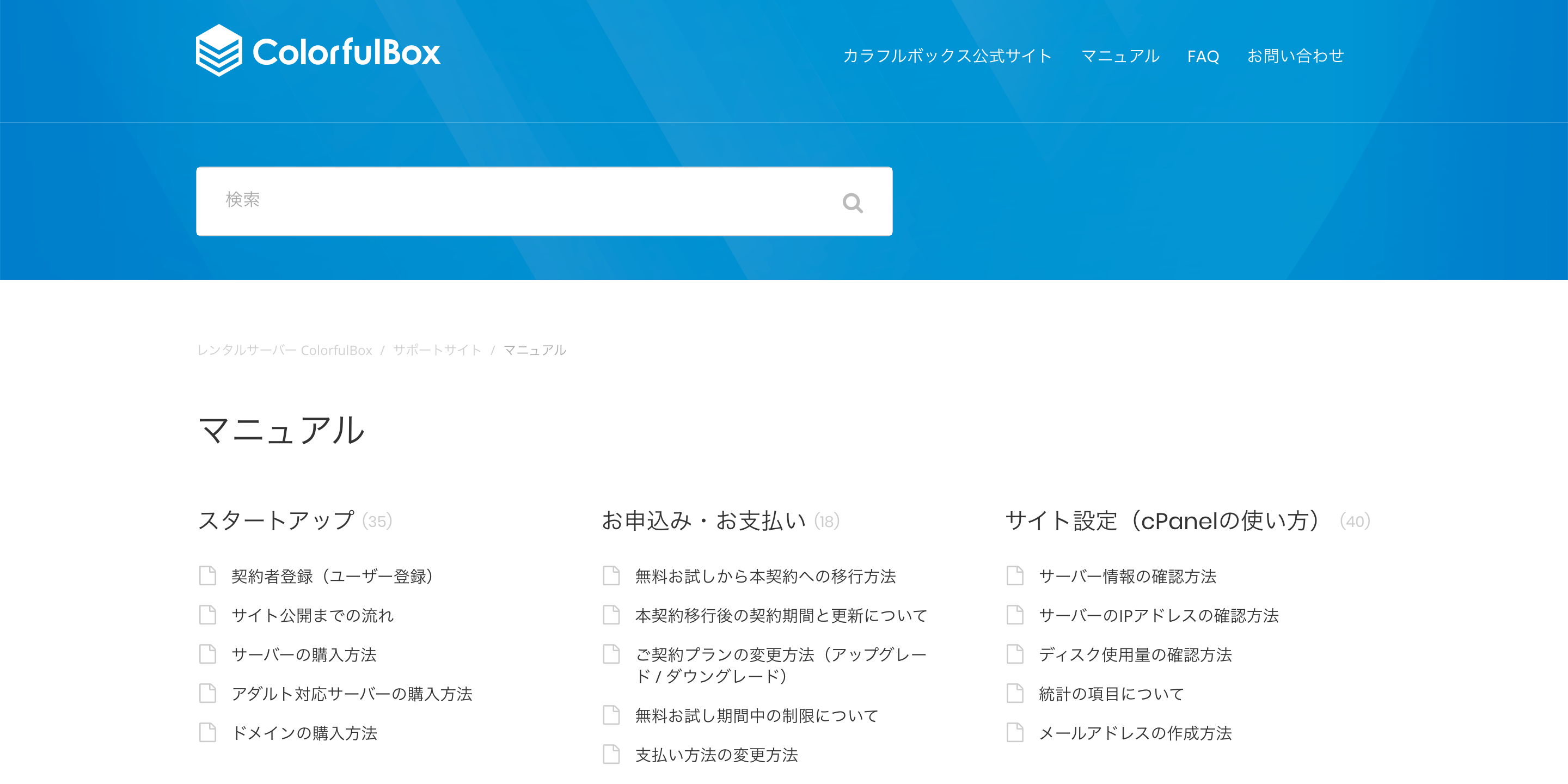Open article ドメインの購入方法
Image resolution: width=1568 pixels, height=784 pixels.
[x=304, y=733]
